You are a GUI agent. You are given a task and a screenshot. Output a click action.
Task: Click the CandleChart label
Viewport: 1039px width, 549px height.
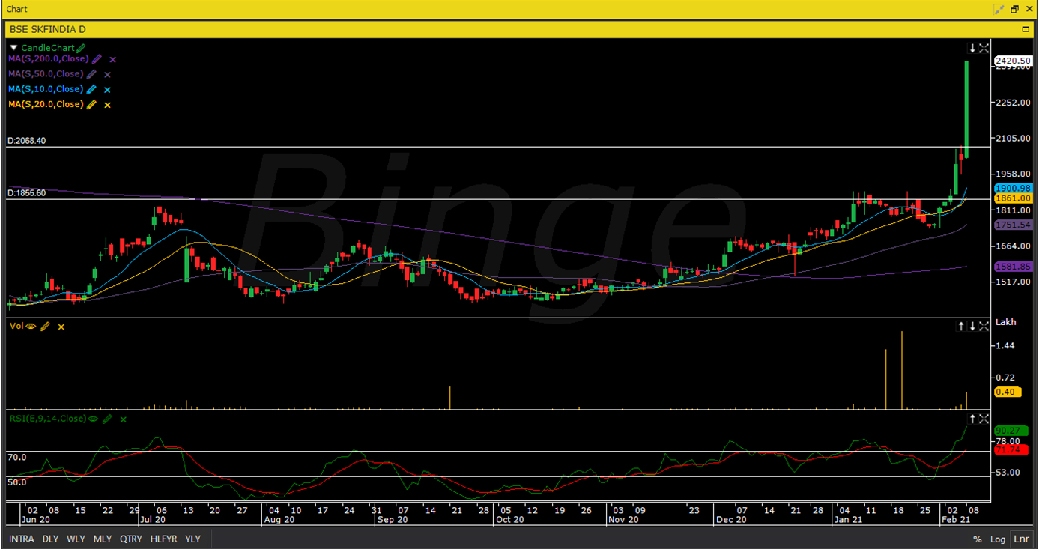pos(48,48)
